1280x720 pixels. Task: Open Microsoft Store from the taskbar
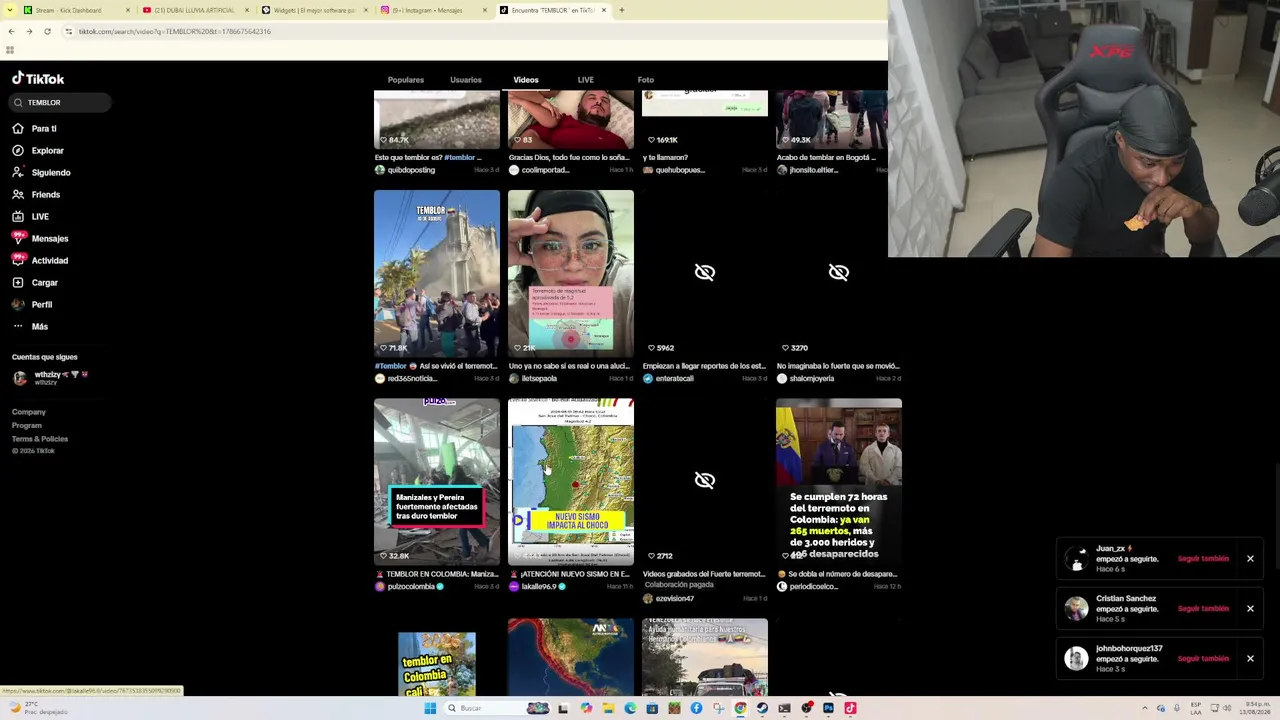coord(652,708)
